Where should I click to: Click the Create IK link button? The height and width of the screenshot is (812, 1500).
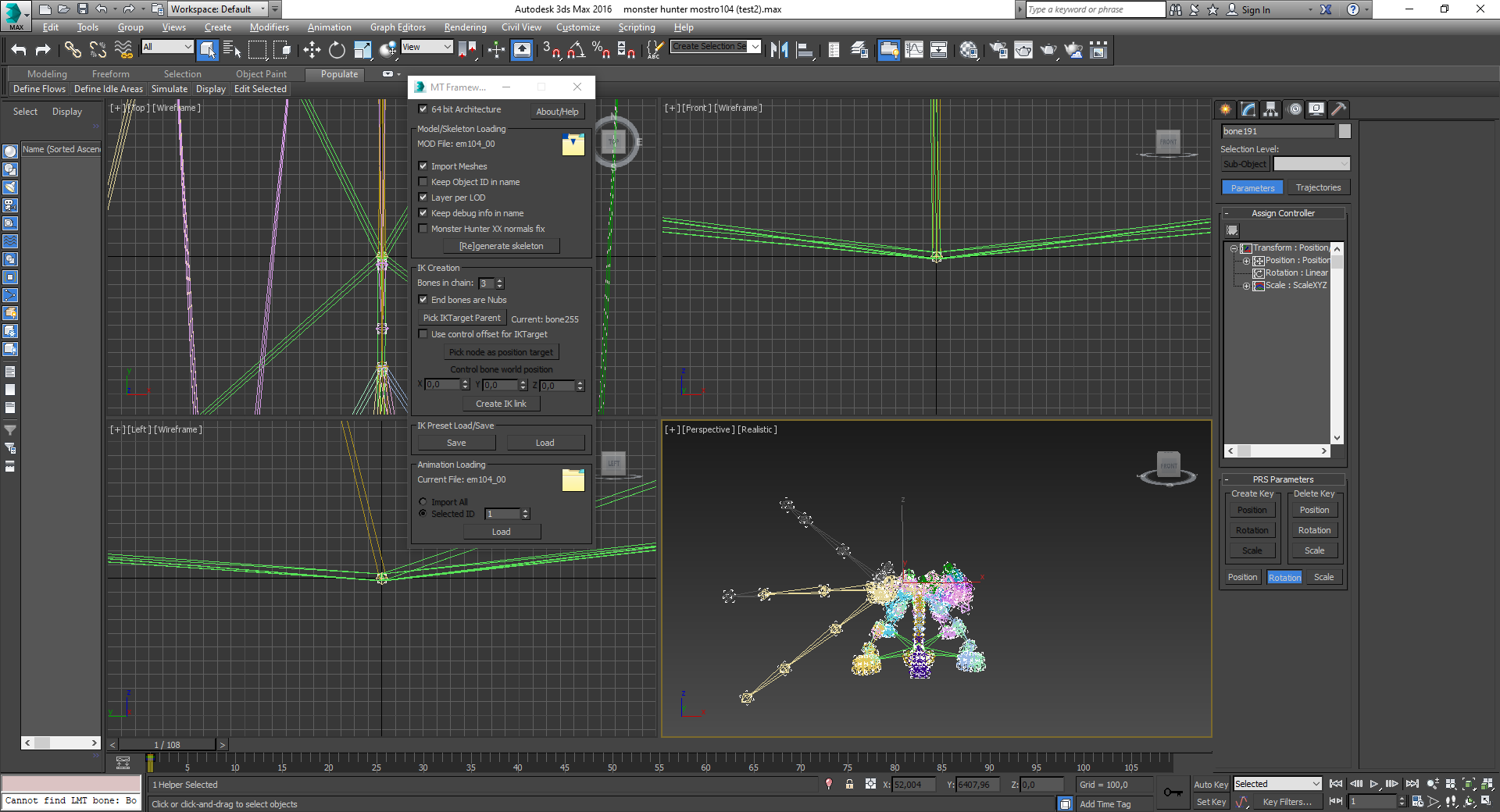501,404
